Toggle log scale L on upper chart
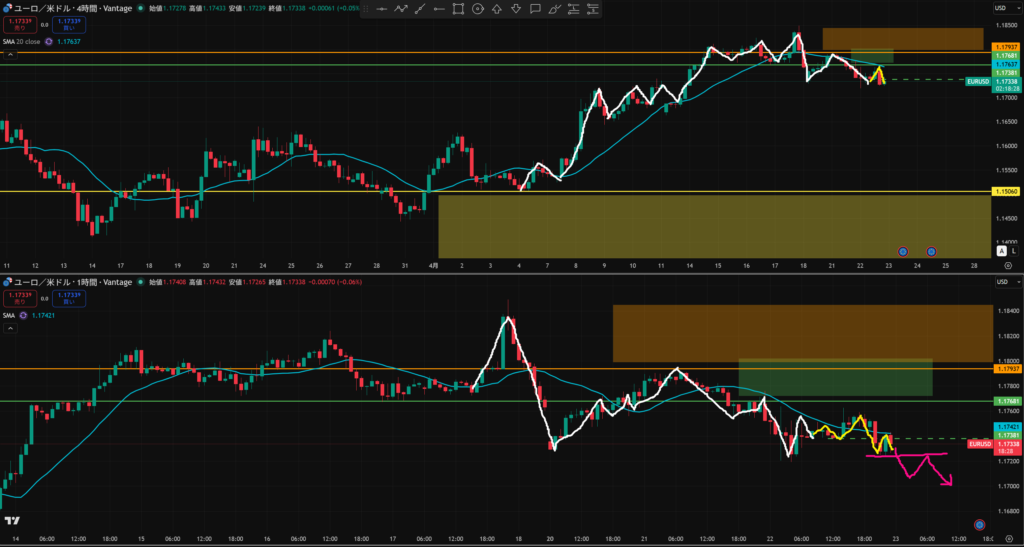The height and width of the screenshot is (547, 1024). point(1013,251)
